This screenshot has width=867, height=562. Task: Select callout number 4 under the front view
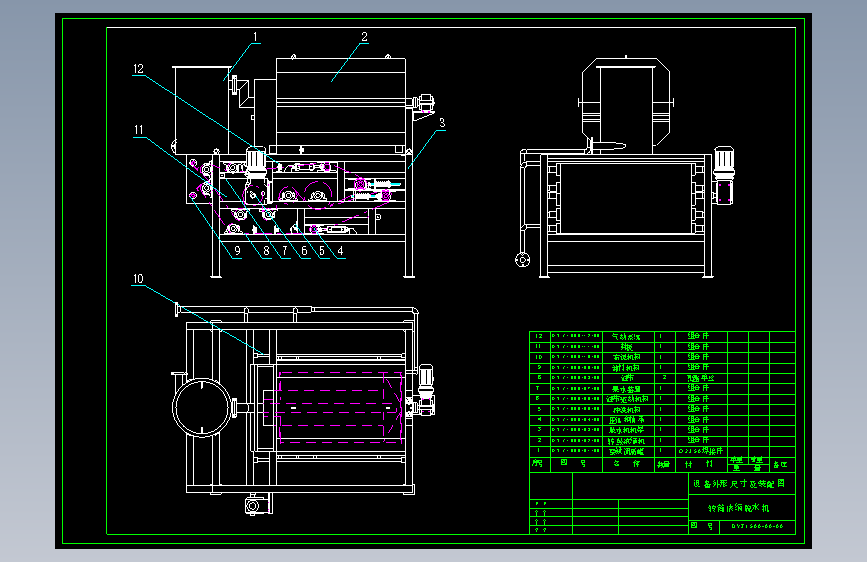[340, 251]
